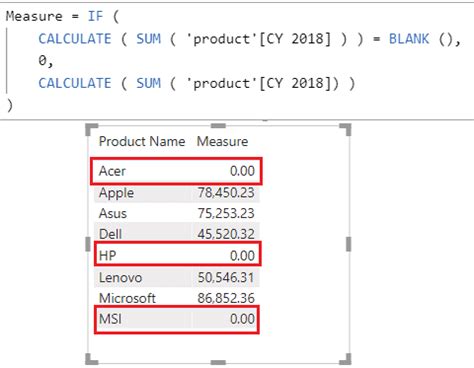Select the MSI row in table

[176, 319]
